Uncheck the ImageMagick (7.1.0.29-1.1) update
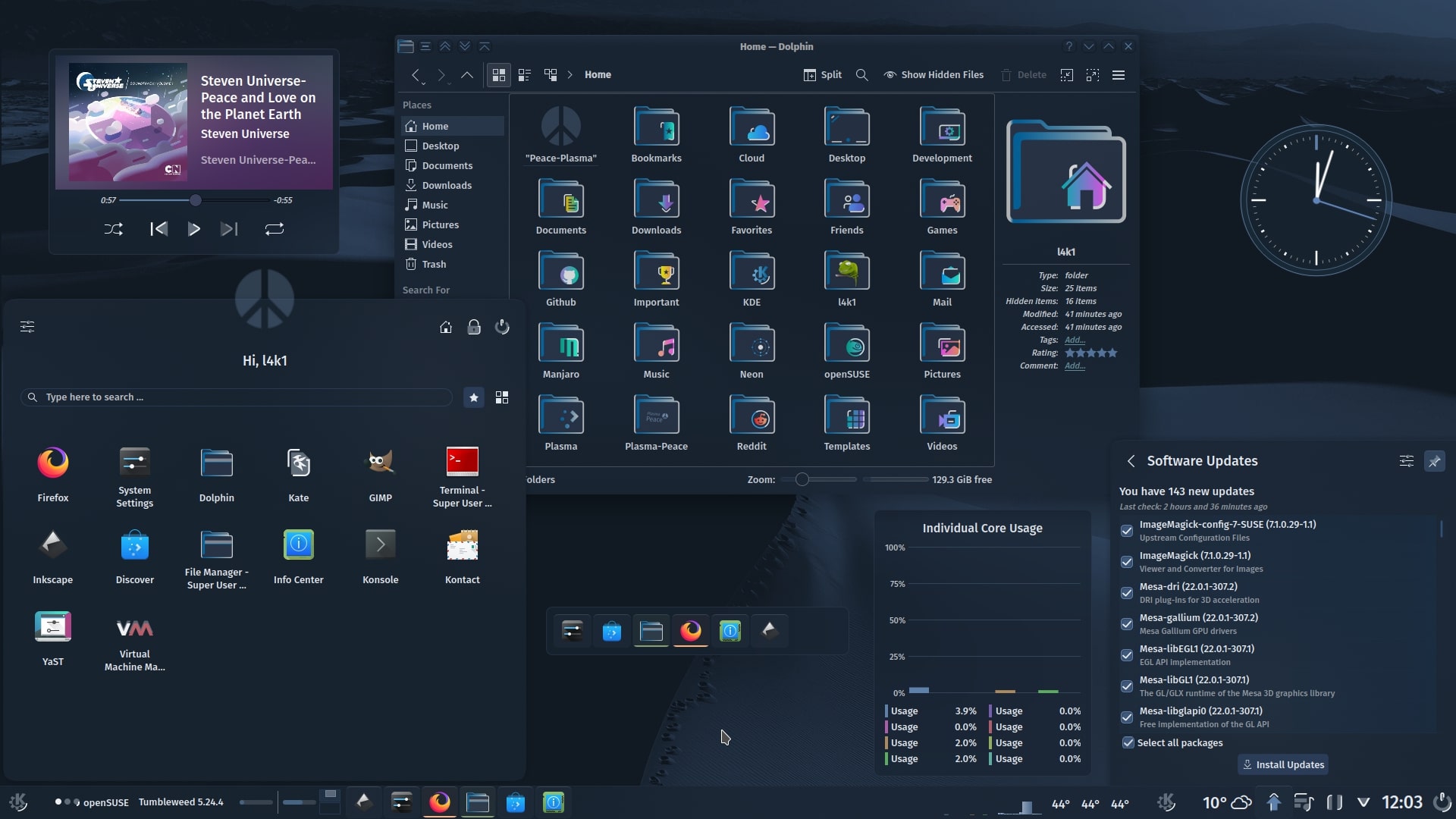Image resolution: width=1456 pixels, height=819 pixels. pos(1127,562)
